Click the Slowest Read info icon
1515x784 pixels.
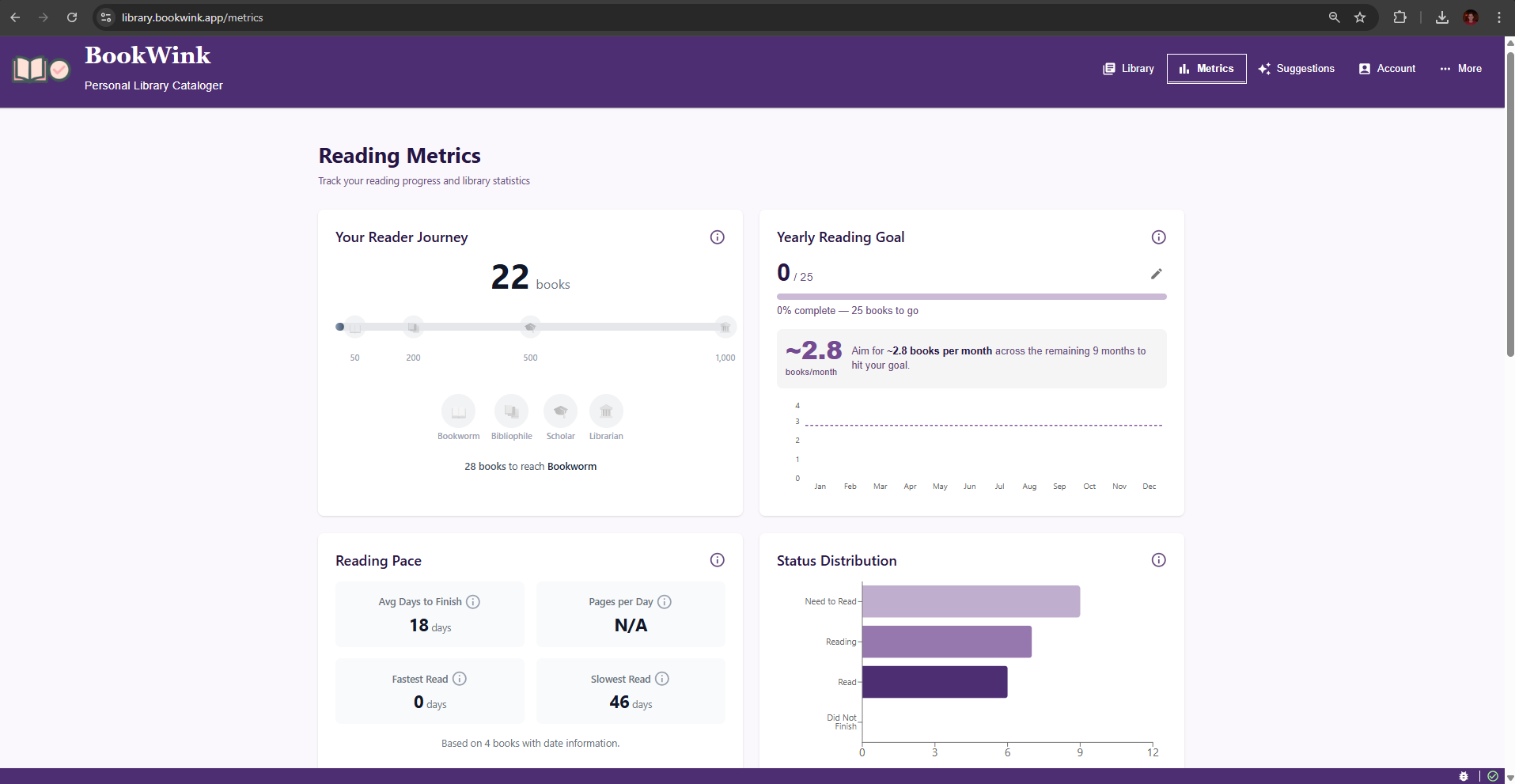(662, 679)
